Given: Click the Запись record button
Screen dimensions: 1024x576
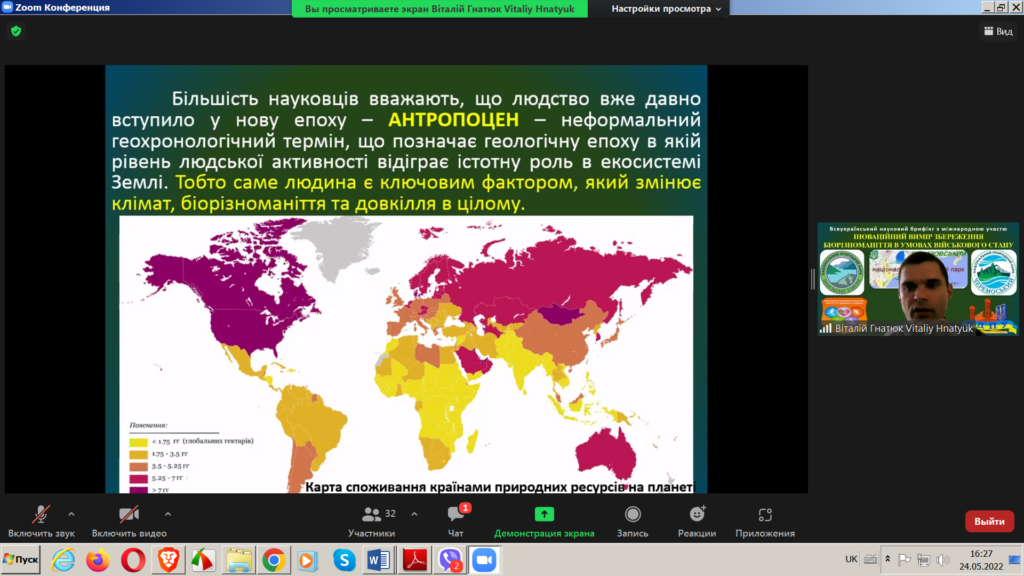Looking at the screenshot, I should (x=632, y=519).
